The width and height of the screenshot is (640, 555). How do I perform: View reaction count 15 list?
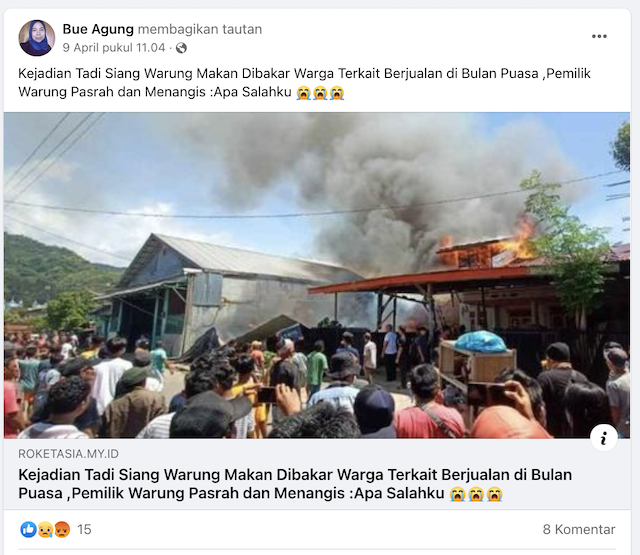(x=84, y=530)
